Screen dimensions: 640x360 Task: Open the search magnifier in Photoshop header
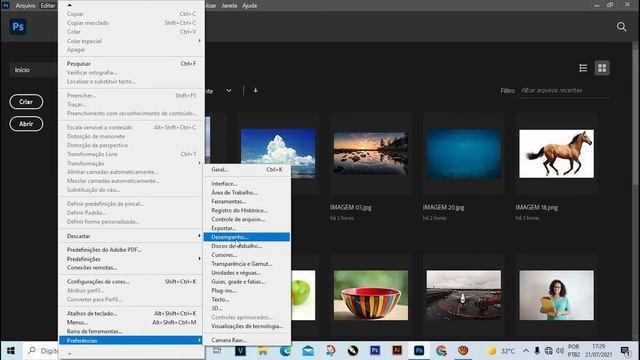click(x=621, y=27)
